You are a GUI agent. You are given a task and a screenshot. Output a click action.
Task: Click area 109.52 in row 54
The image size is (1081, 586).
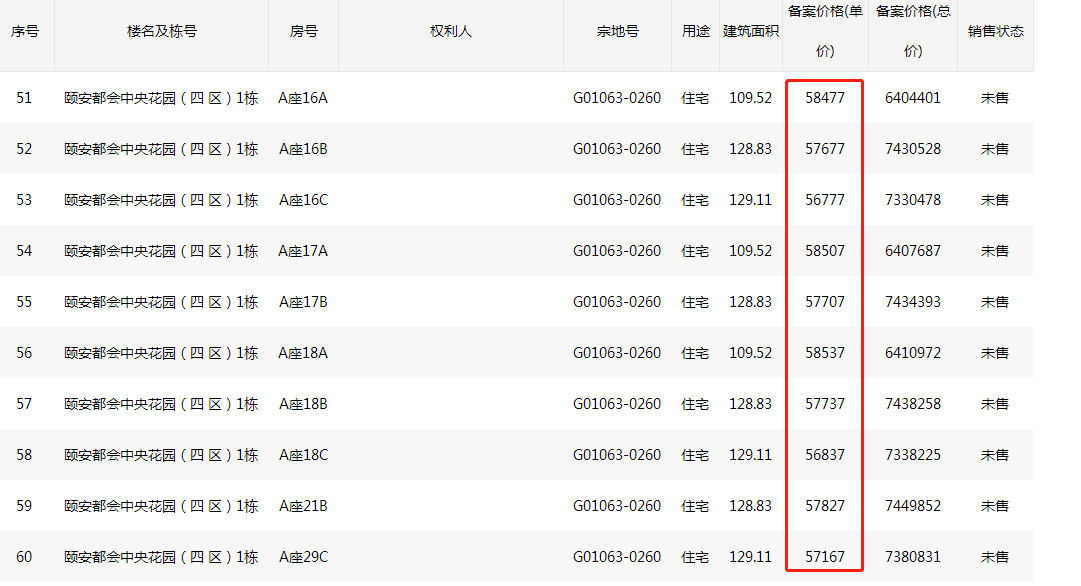coord(751,251)
